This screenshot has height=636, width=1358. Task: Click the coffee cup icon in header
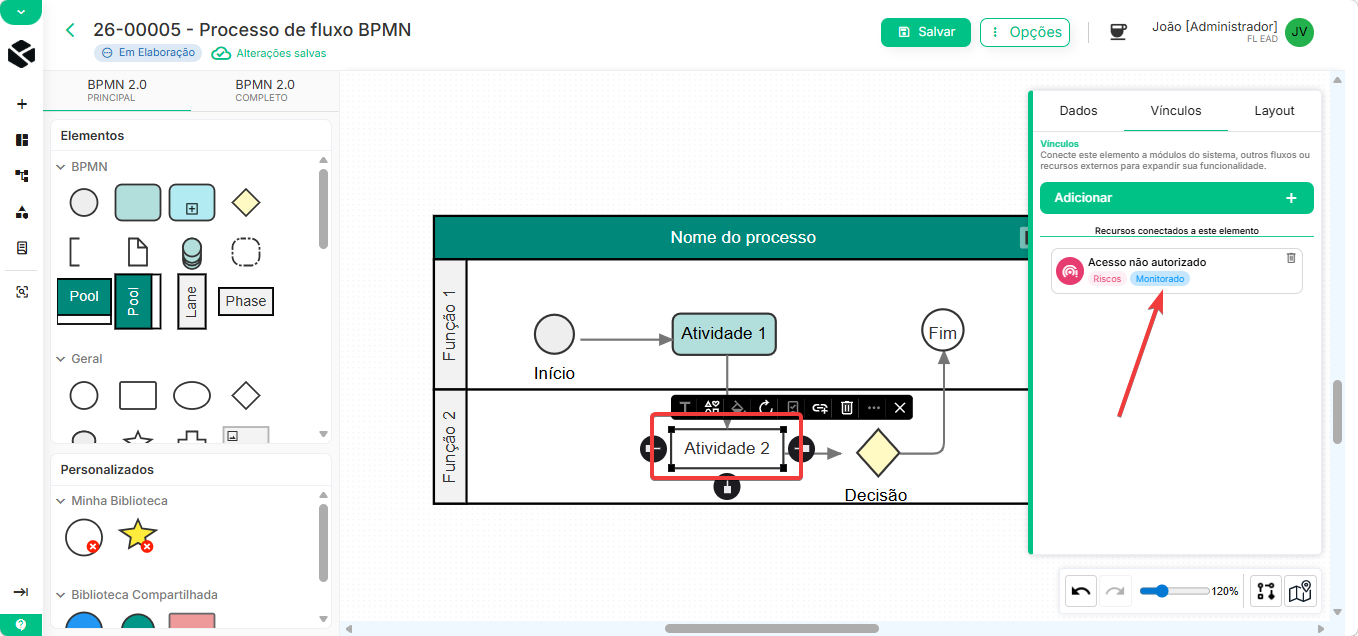[x=1118, y=32]
